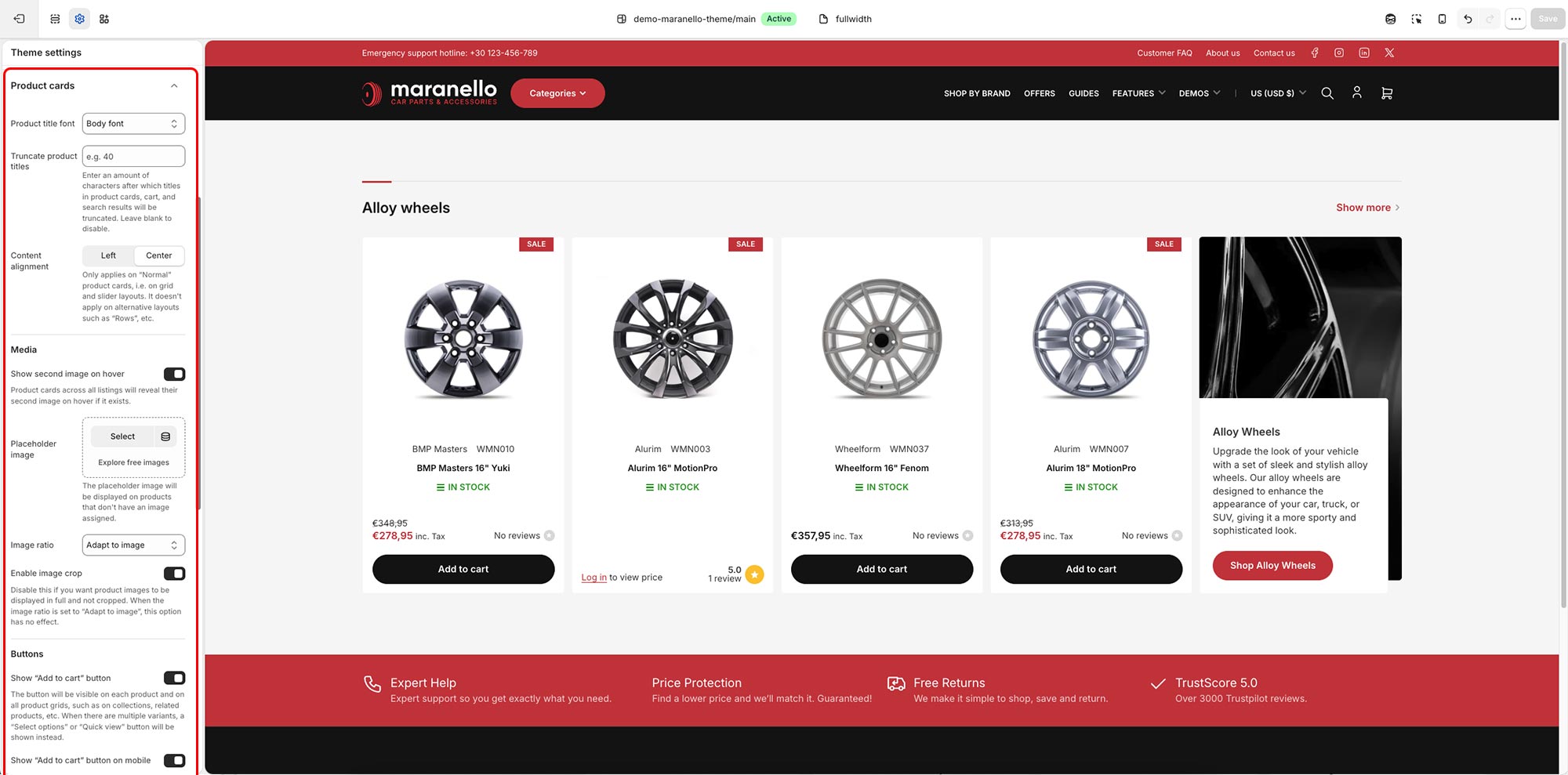Click the exit editor back icon
The height and width of the screenshot is (775, 1568).
tap(20, 19)
